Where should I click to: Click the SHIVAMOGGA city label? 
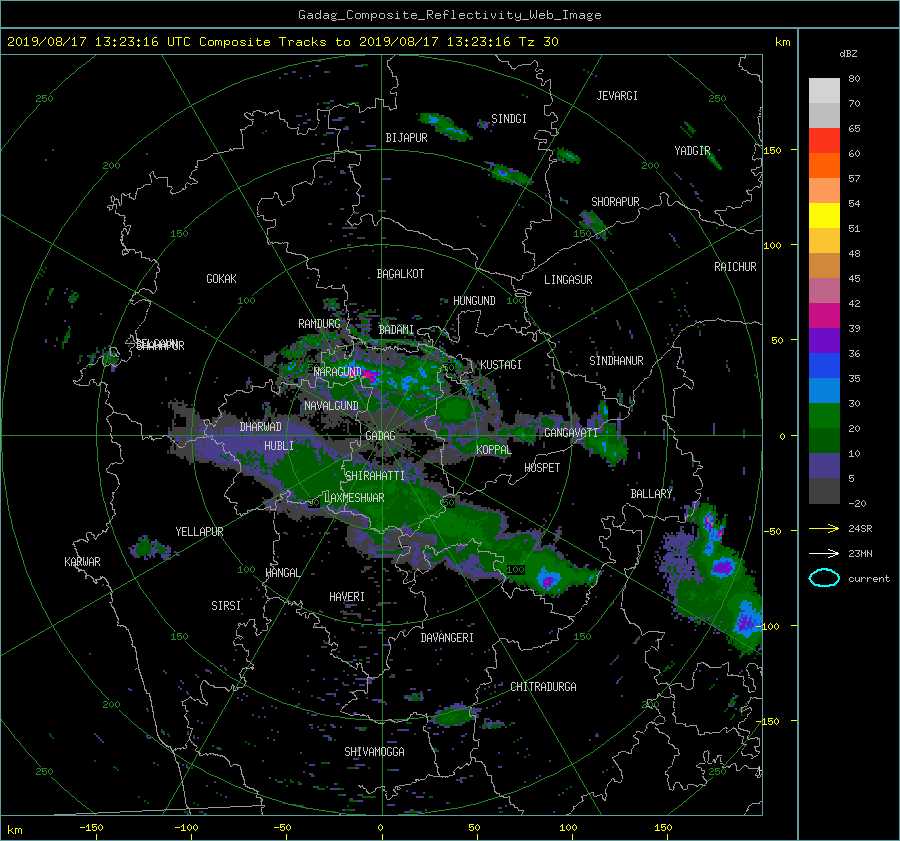[x=374, y=752]
